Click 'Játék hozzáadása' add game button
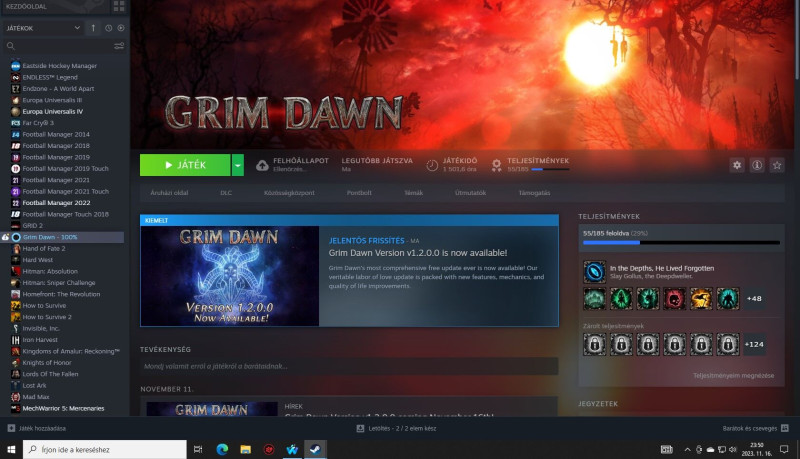800x459 pixels. tap(37, 428)
